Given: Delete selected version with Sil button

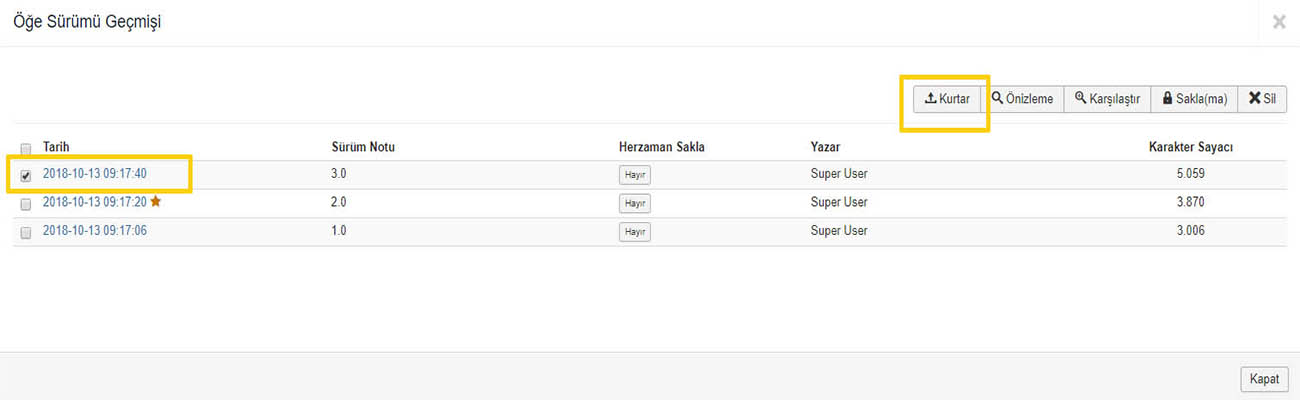Looking at the screenshot, I should click(x=1262, y=99).
